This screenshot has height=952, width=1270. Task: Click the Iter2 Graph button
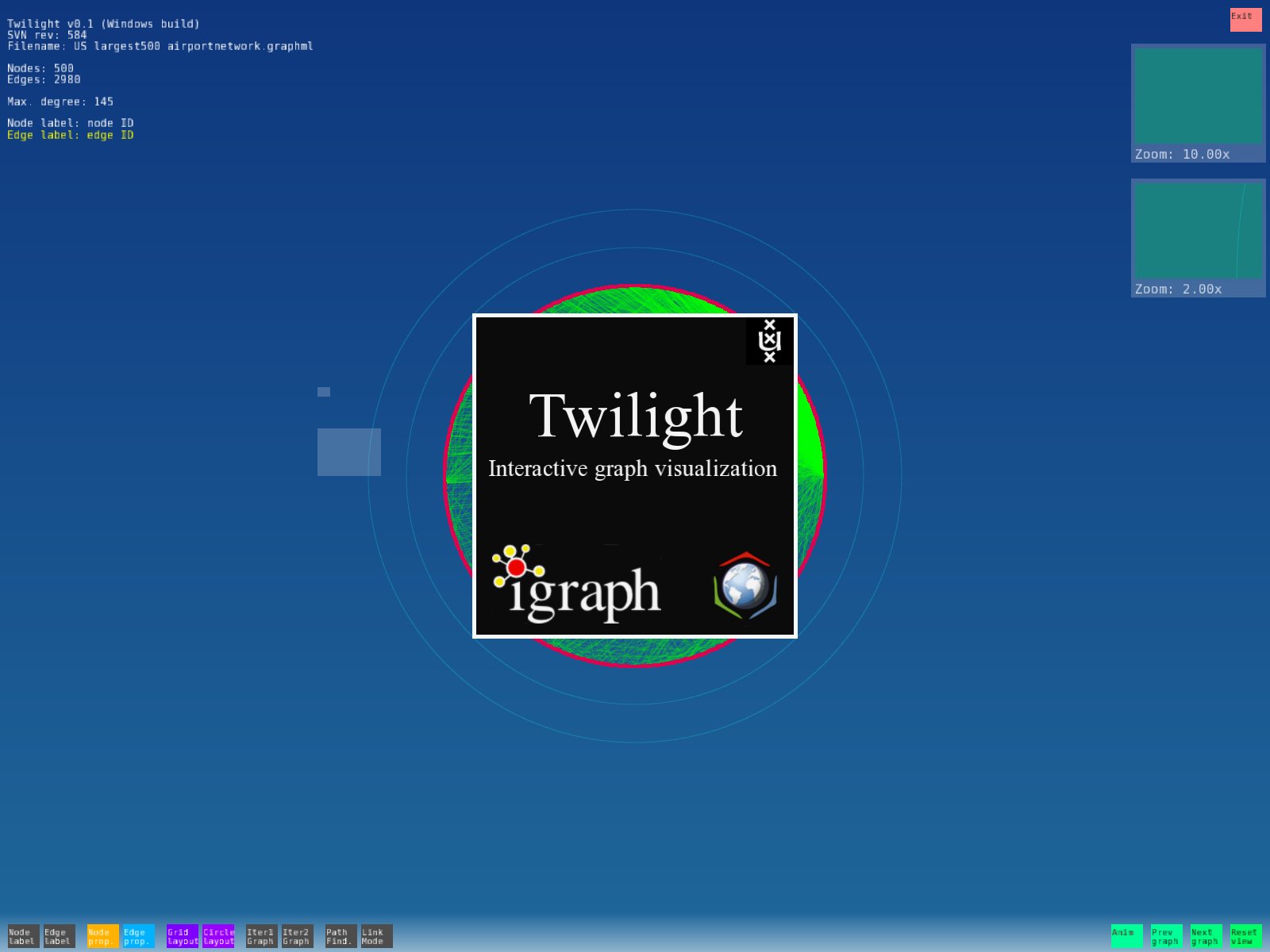297,936
